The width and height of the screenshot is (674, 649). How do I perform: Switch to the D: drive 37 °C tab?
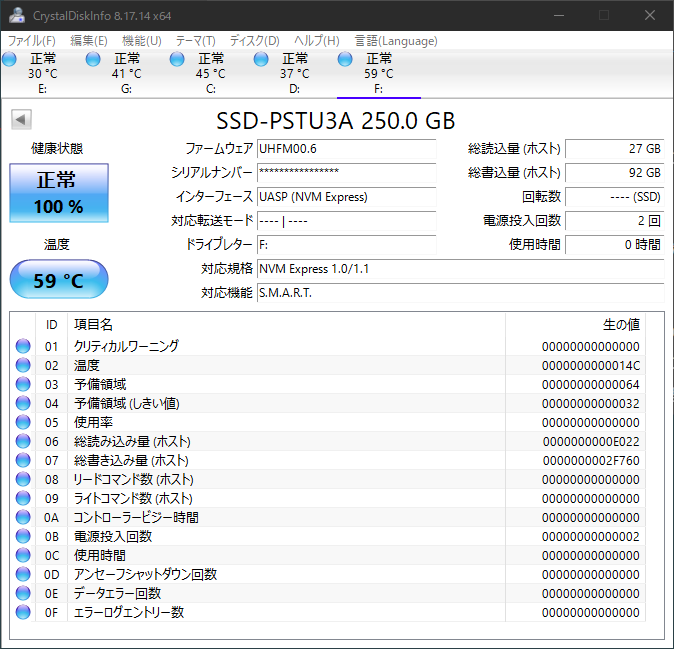pyautogui.click(x=294, y=73)
